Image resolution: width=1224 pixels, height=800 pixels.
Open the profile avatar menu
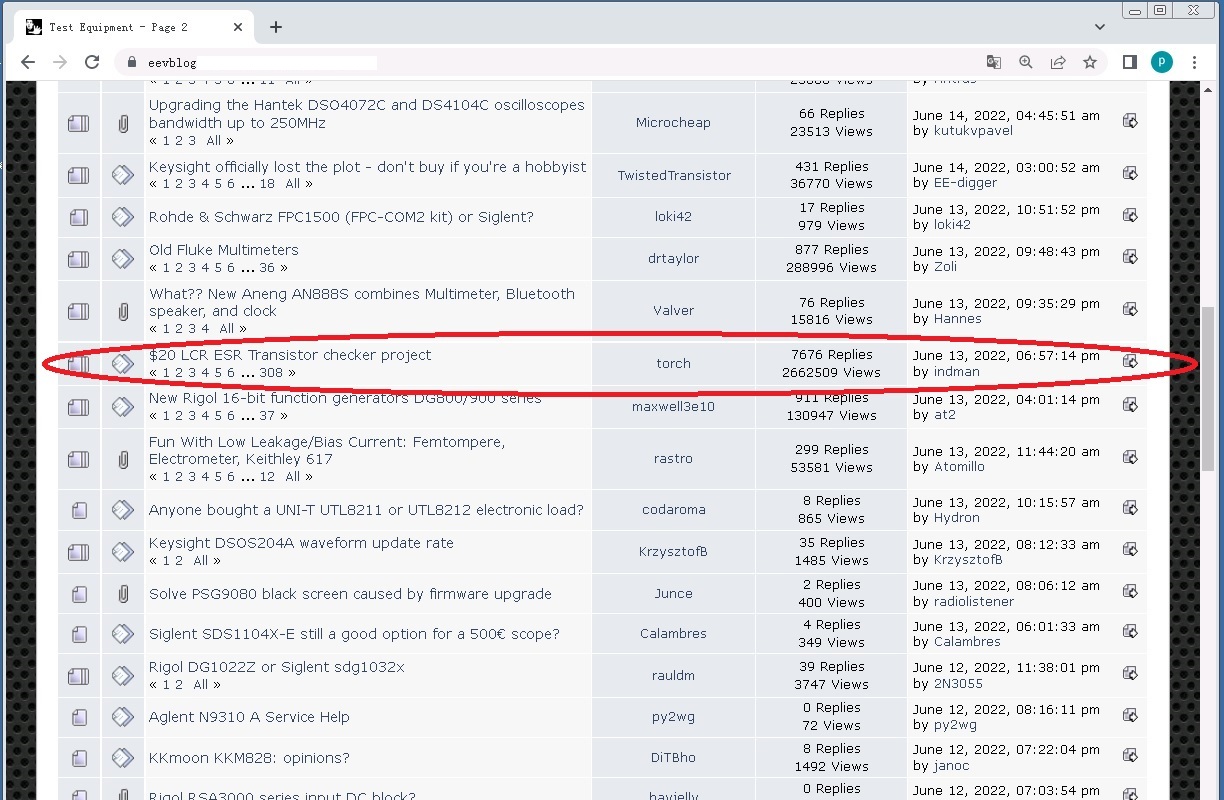[1161, 62]
